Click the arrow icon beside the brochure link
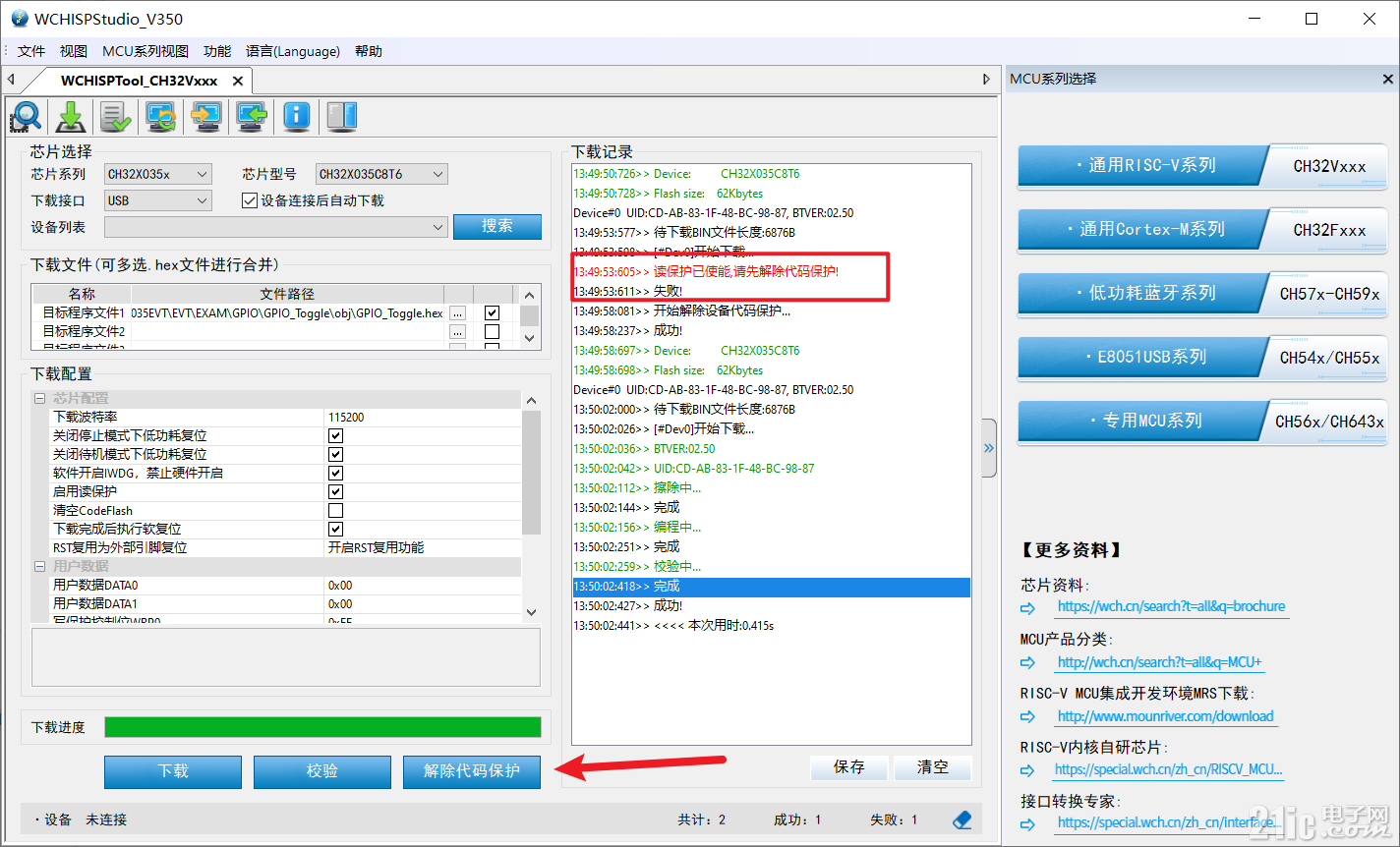 pos(1028,608)
